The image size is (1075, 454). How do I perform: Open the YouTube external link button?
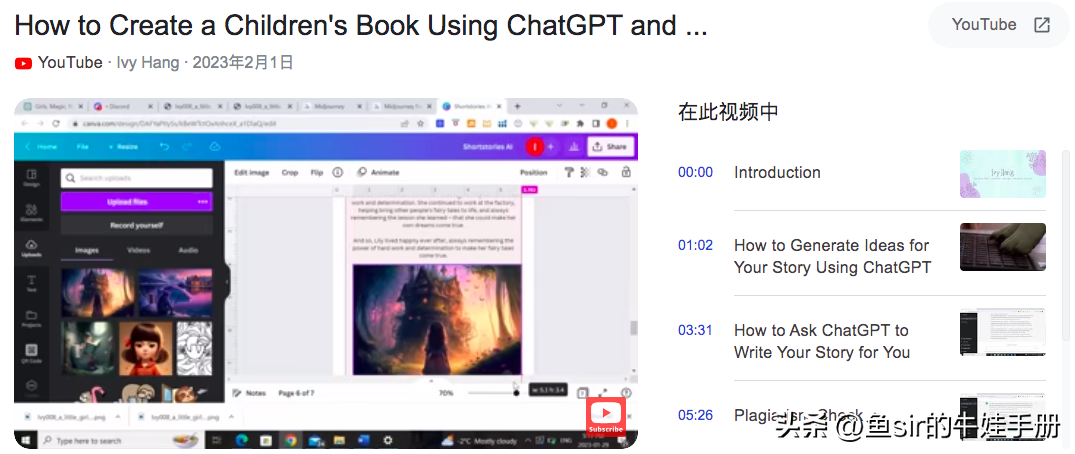click(1000, 25)
